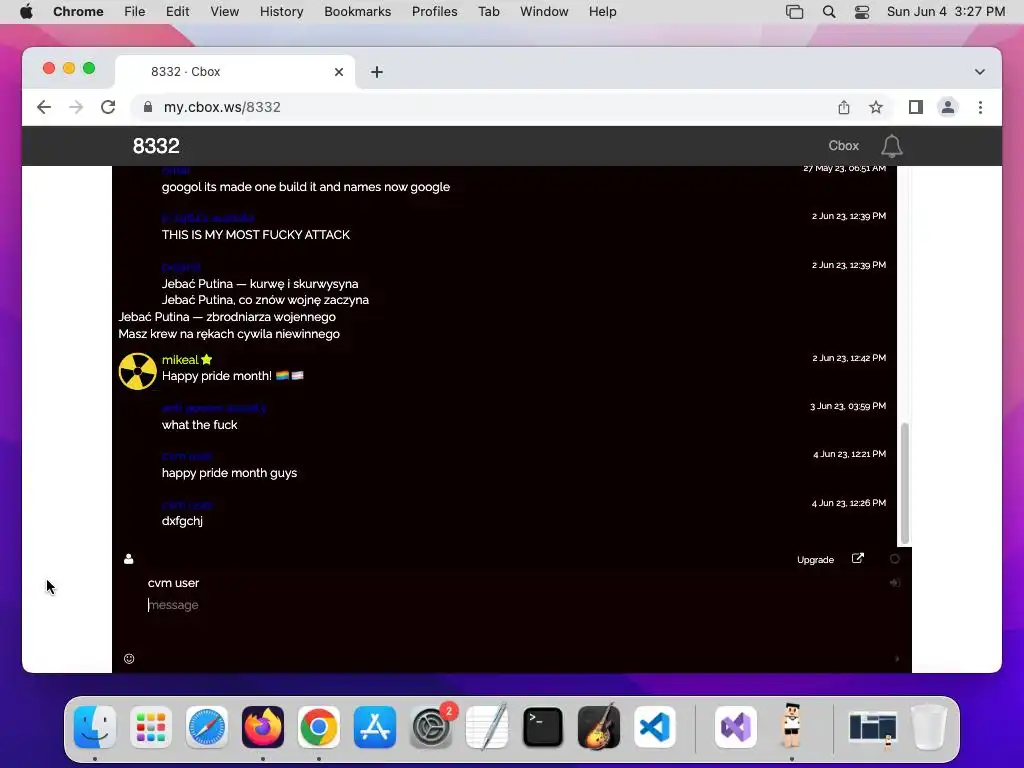
Task: Click the pixel character app in dock
Action: (792, 726)
